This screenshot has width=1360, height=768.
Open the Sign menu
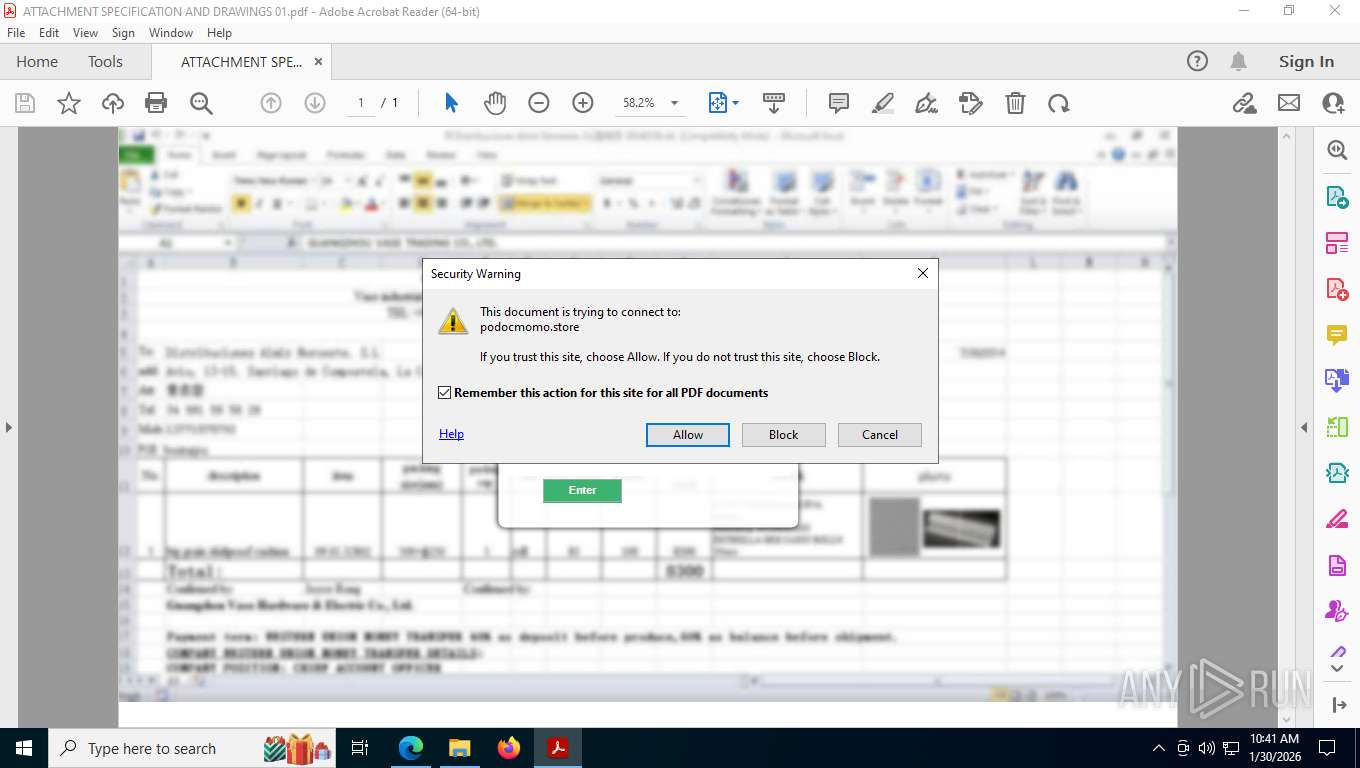coord(123,33)
